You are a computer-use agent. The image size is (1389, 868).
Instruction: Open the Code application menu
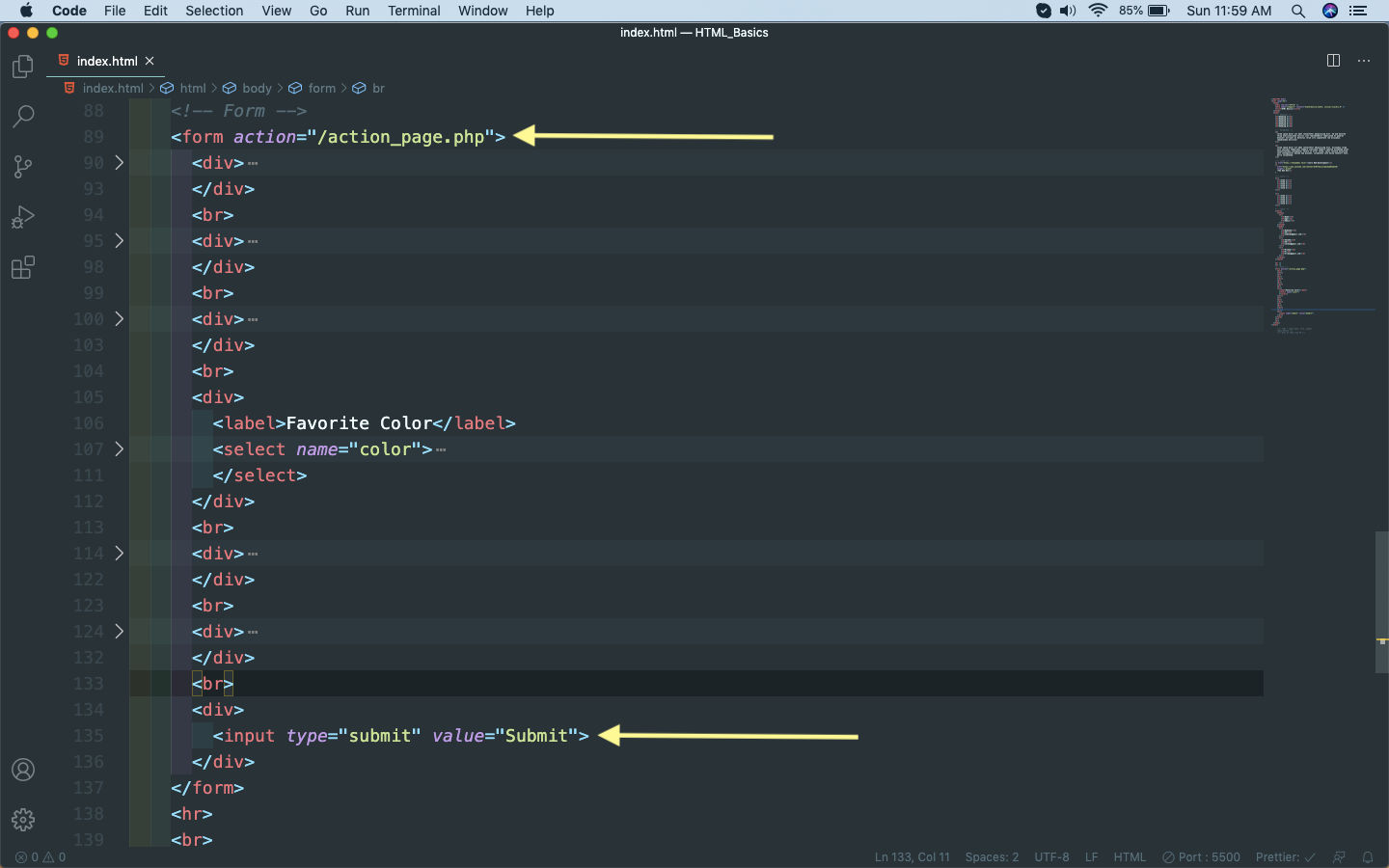pyautogui.click(x=69, y=11)
